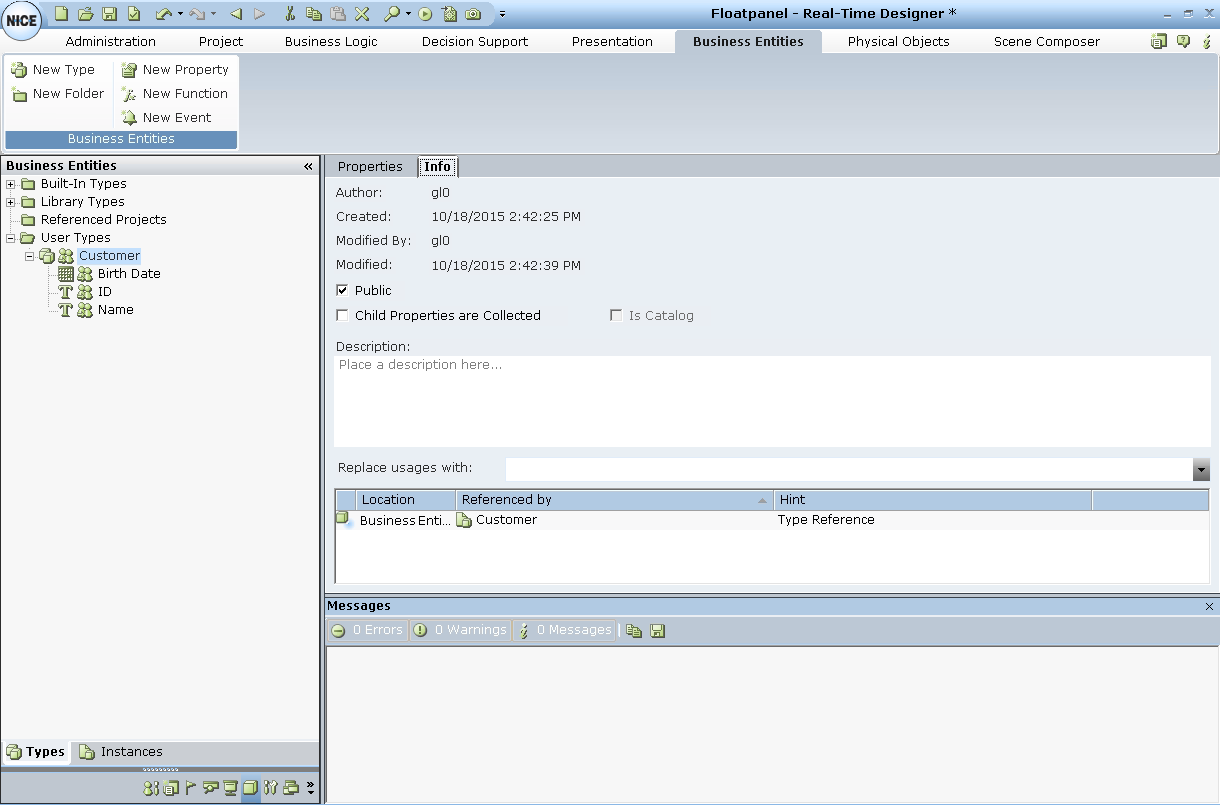The image size is (1220, 805).
Task: Toggle the 0 Warnings filter
Action: click(x=460, y=631)
